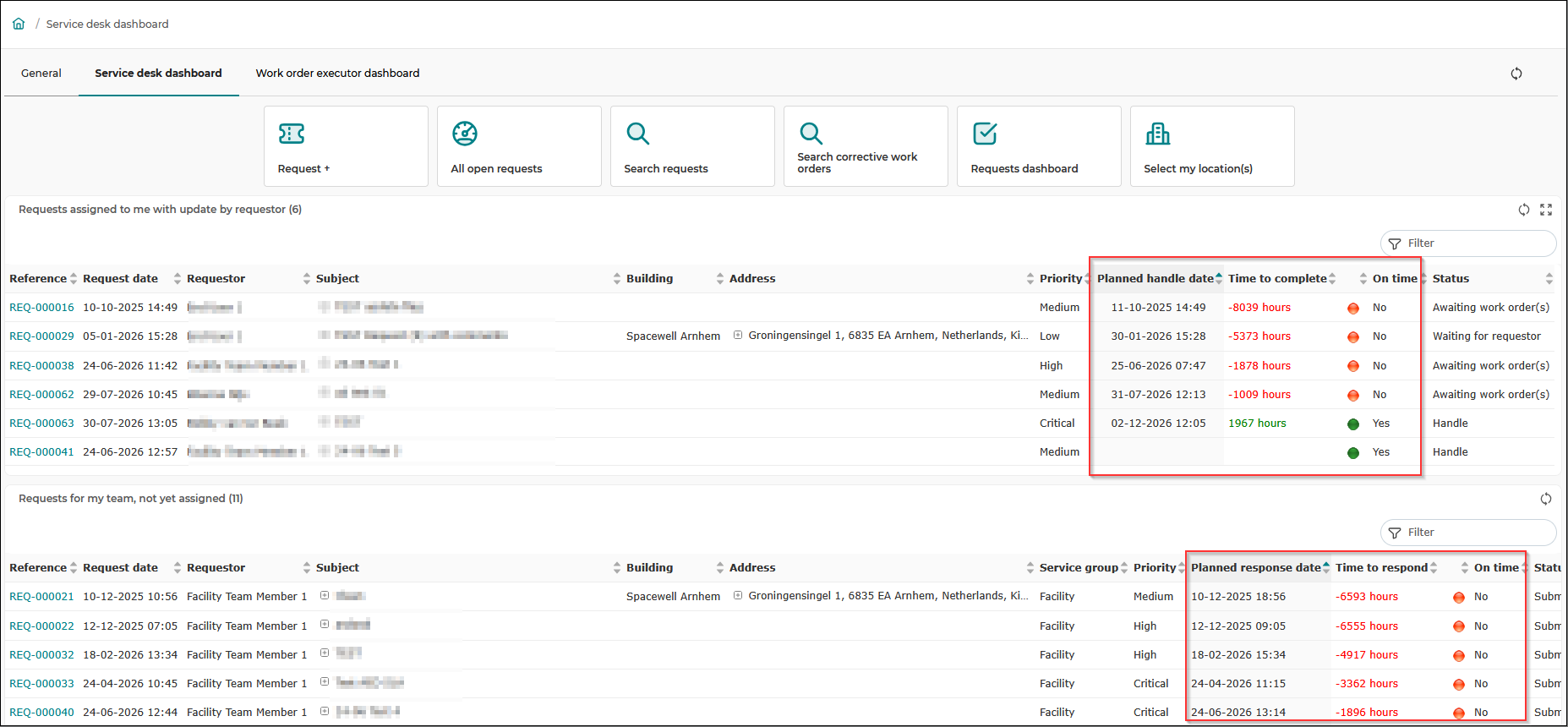1568x727 pixels.
Task: Open request REQ-000016 link
Action: pos(41,308)
